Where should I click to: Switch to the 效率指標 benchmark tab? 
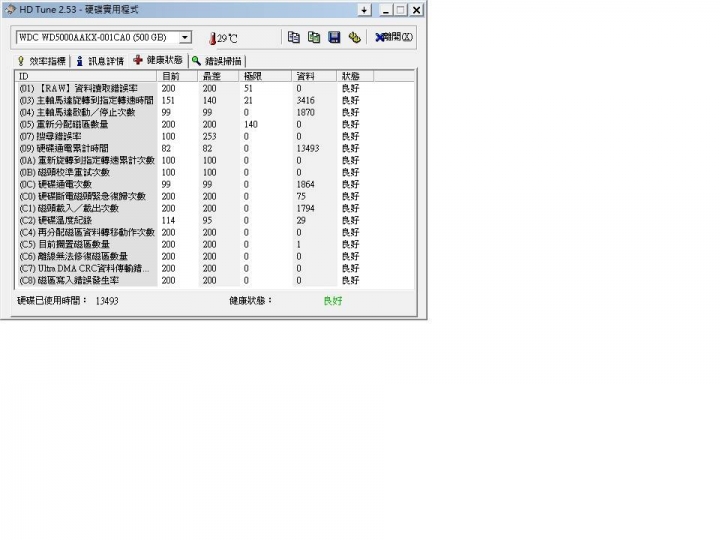click(42, 61)
